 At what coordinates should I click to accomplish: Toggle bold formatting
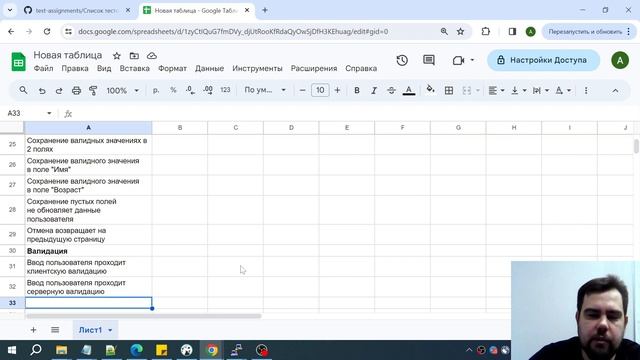(357, 90)
